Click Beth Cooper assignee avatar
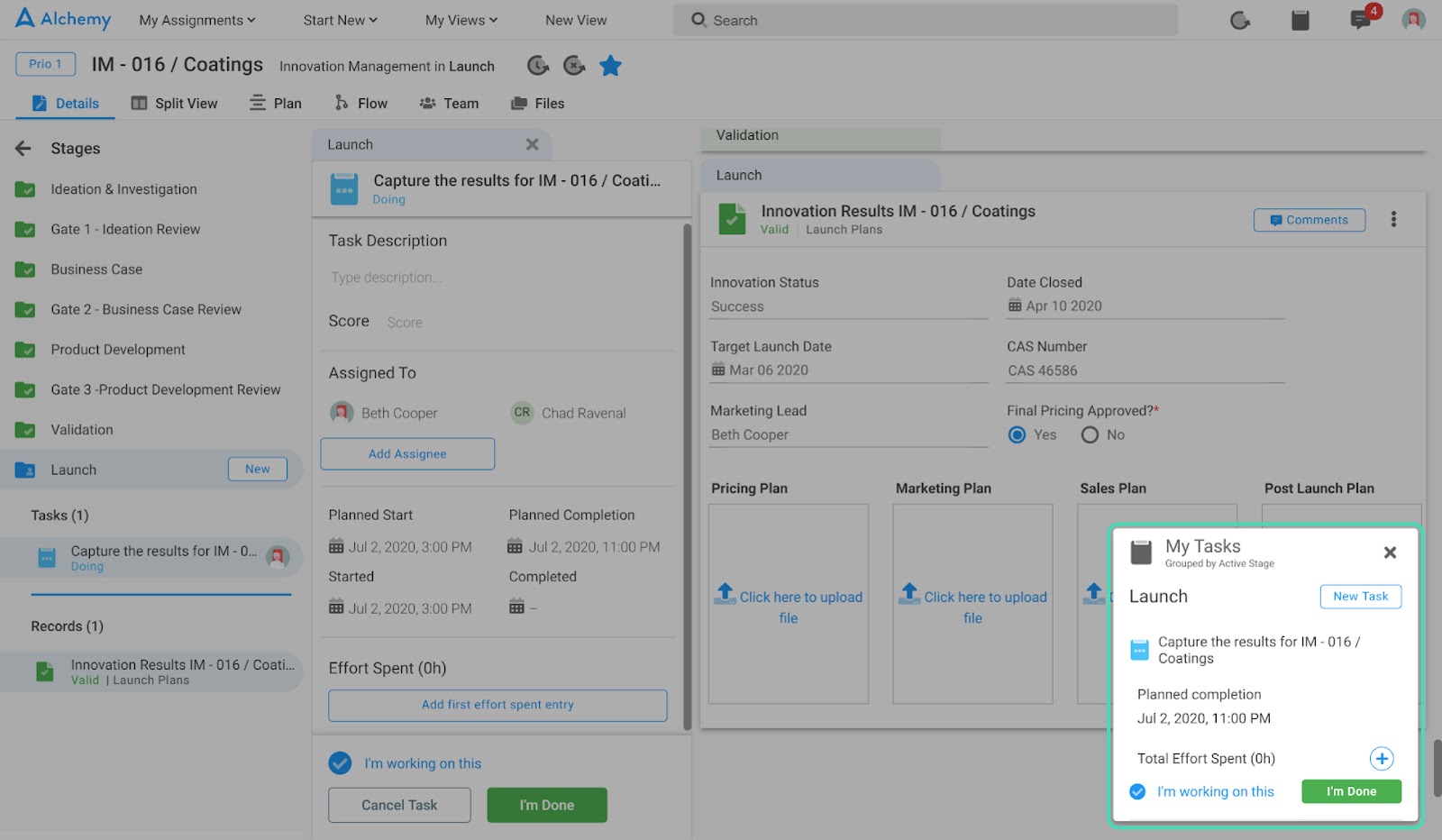This screenshot has height=840, width=1442. [x=342, y=413]
